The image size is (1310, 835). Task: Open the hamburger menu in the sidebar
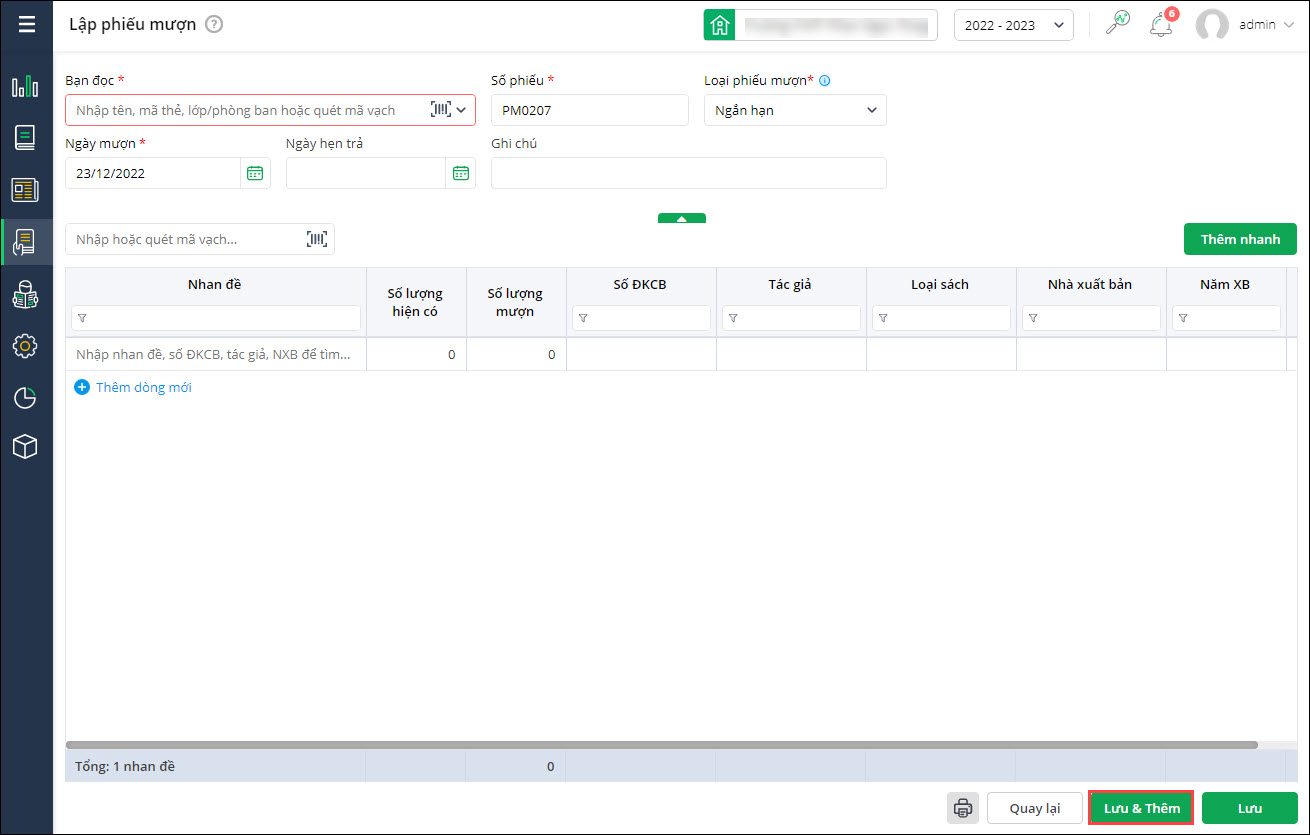click(x=26, y=24)
